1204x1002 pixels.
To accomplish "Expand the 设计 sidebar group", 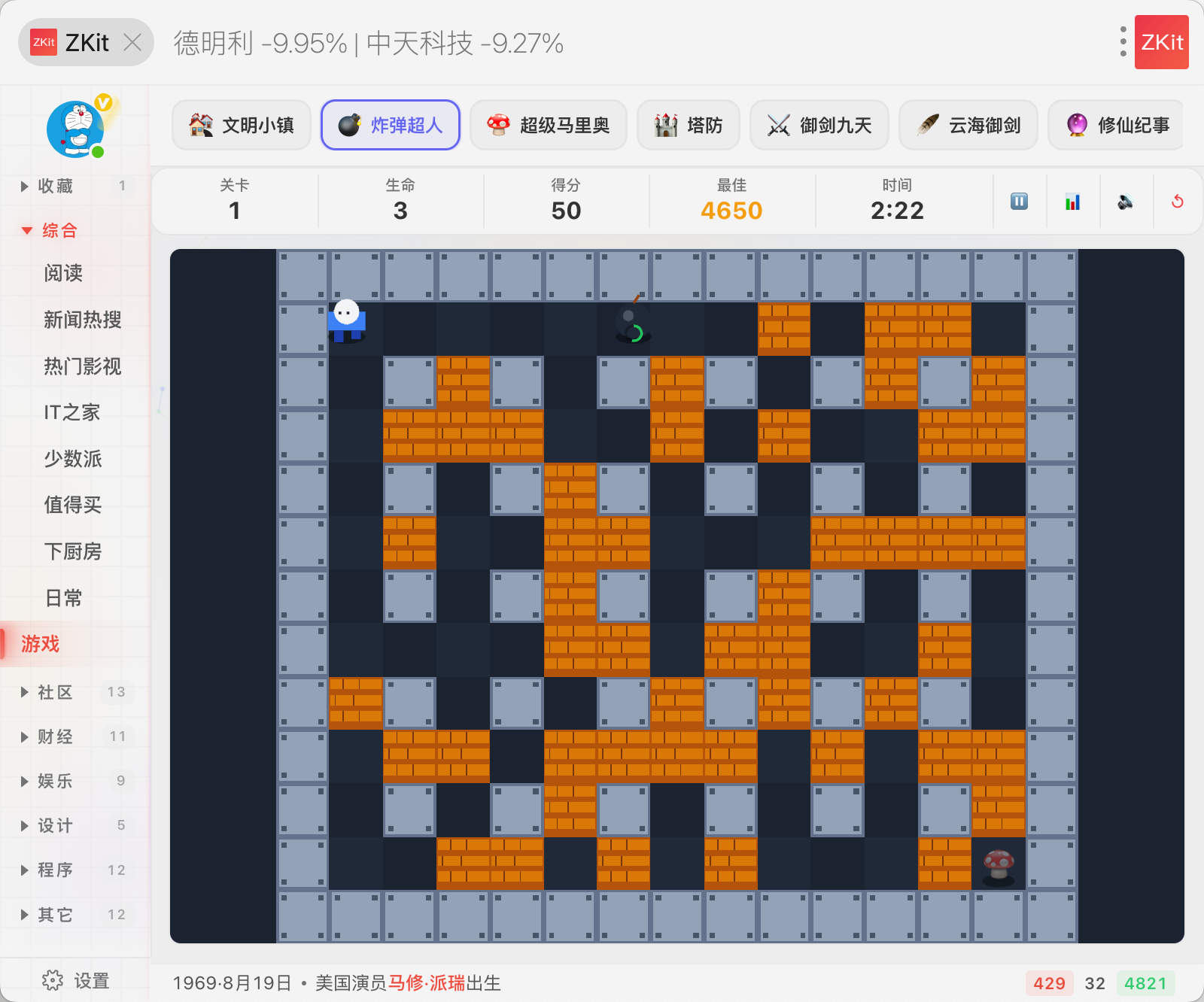I will pos(75,825).
